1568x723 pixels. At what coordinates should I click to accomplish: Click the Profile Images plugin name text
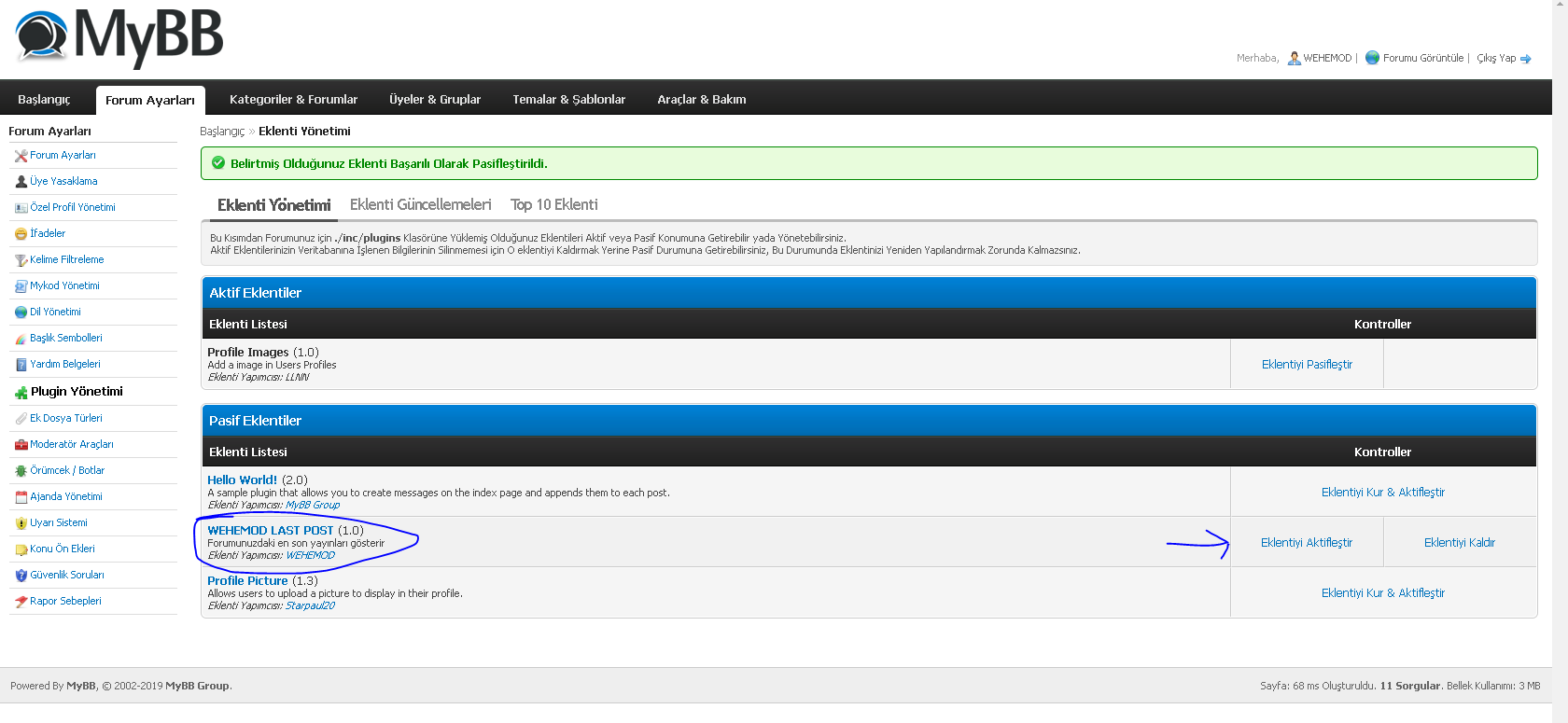(x=248, y=353)
